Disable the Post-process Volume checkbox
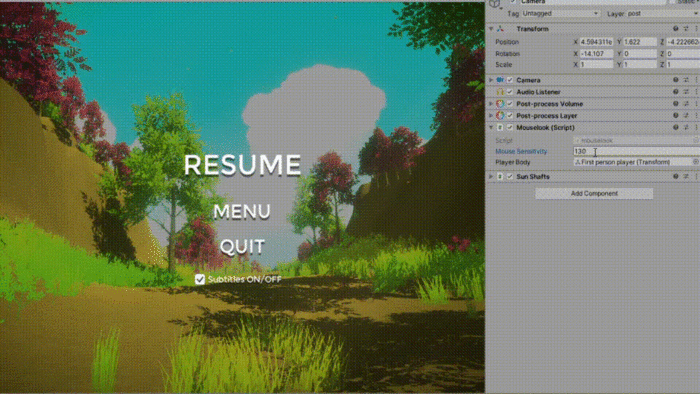Screen dimensions: 700x394 pyautogui.click(x=510, y=104)
